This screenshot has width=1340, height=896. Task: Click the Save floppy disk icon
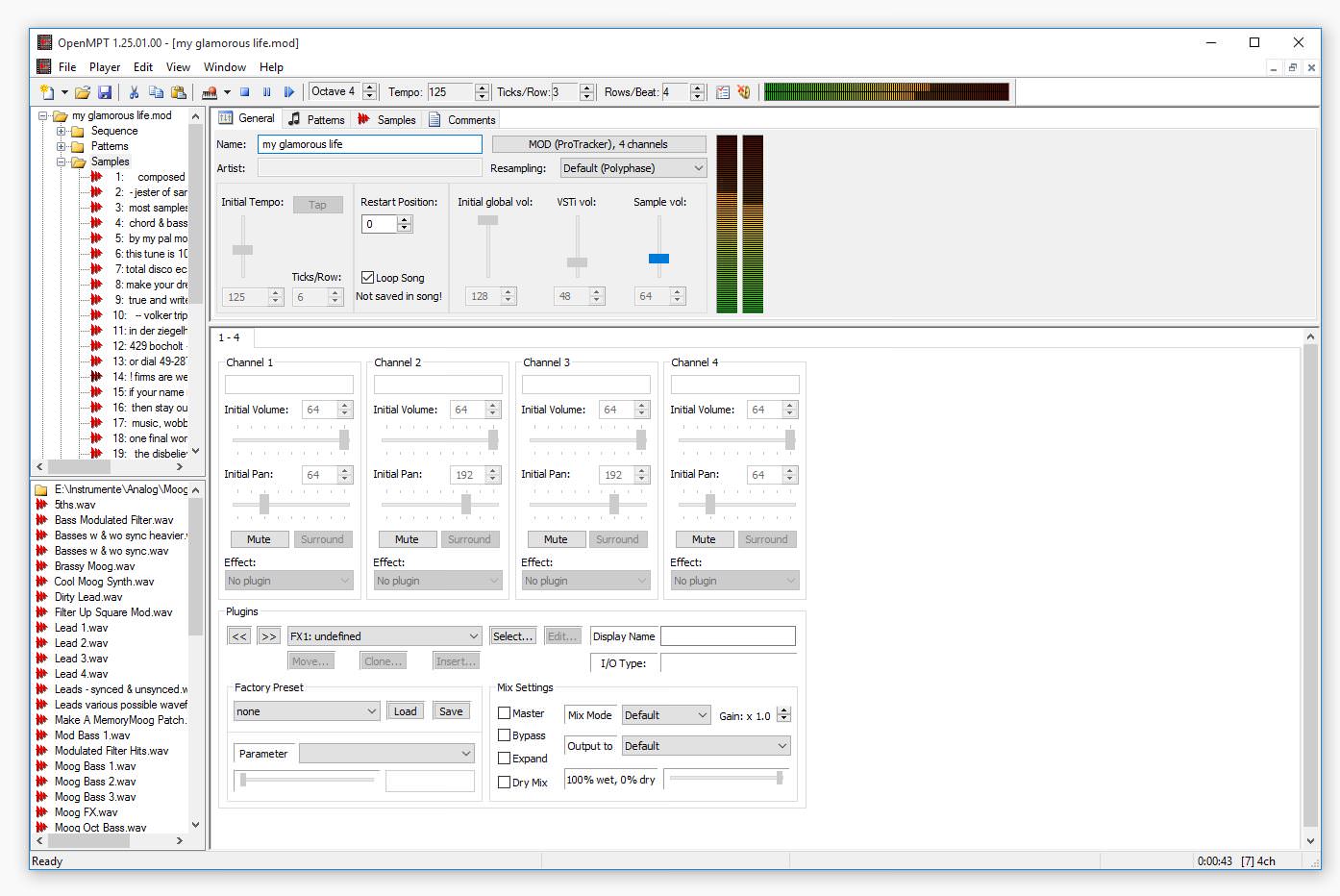click(x=105, y=92)
